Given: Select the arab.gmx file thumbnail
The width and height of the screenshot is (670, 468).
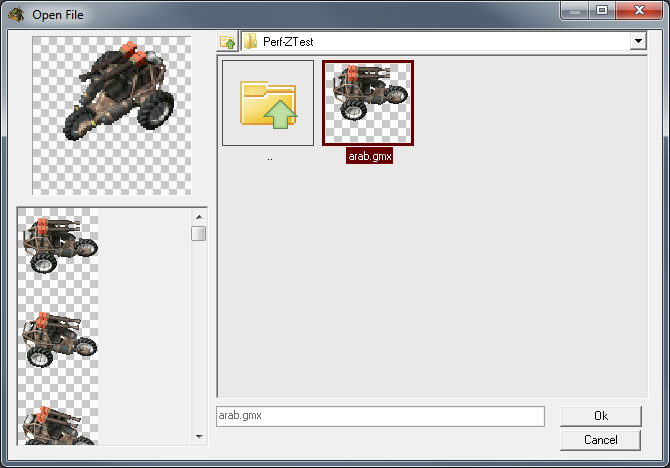Looking at the screenshot, I should [368, 103].
